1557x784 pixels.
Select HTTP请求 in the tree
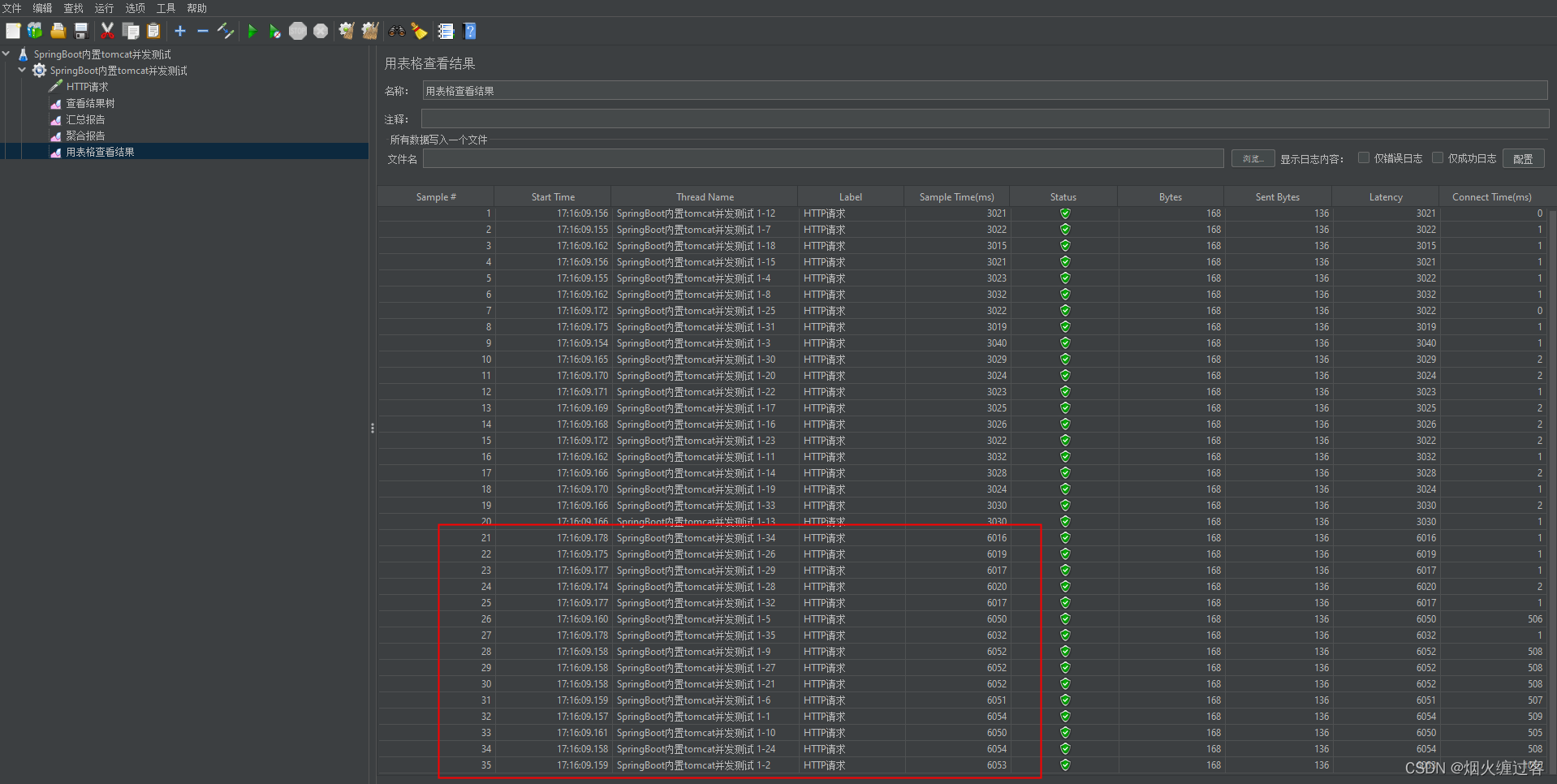[x=87, y=87]
